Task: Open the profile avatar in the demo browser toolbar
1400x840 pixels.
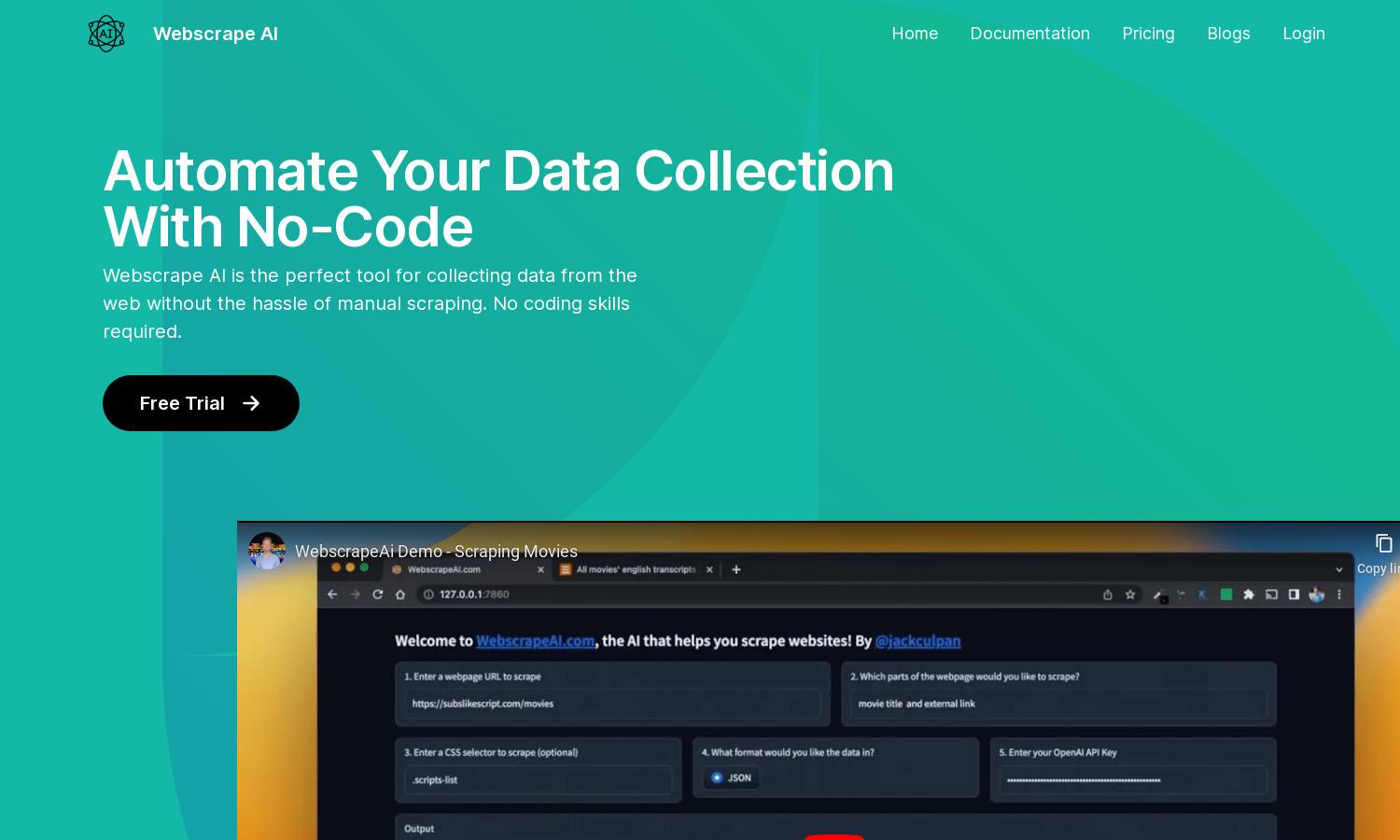Action: (x=1317, y=595)
